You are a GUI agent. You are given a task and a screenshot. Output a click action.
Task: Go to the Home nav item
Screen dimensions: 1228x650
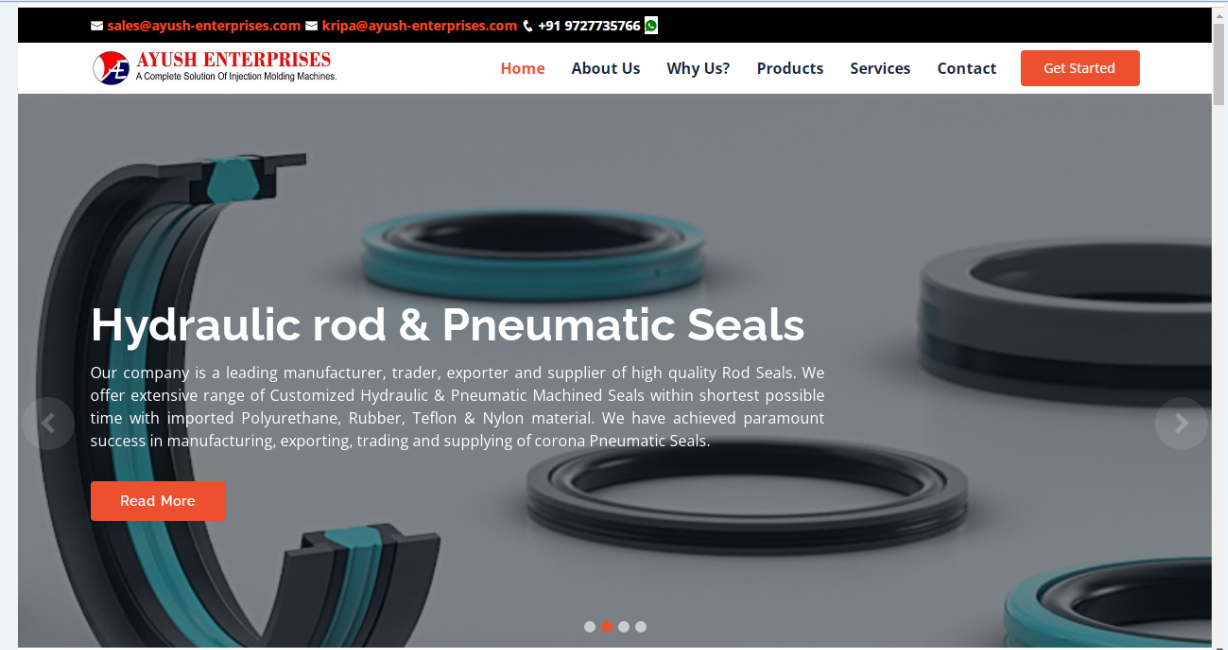tap(523, 68)
